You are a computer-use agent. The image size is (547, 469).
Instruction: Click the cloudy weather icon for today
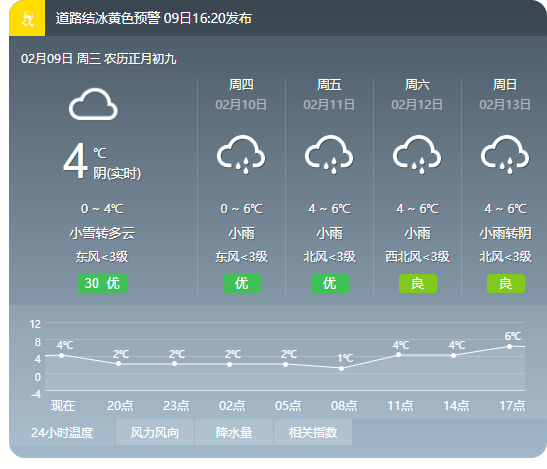[93, 104]
